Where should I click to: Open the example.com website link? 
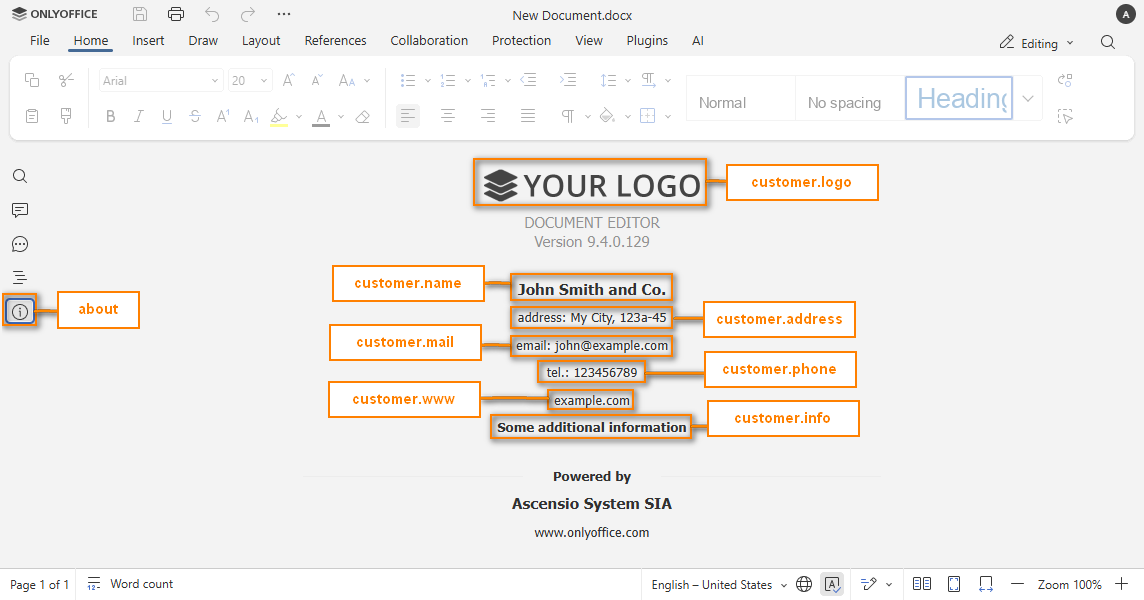(592, 400)
